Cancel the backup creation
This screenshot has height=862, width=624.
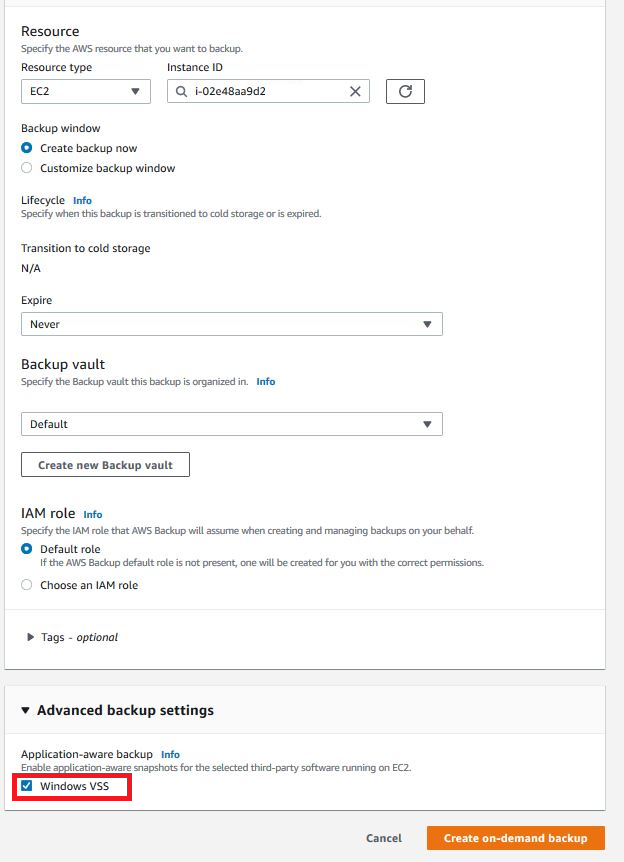(383, 838)
